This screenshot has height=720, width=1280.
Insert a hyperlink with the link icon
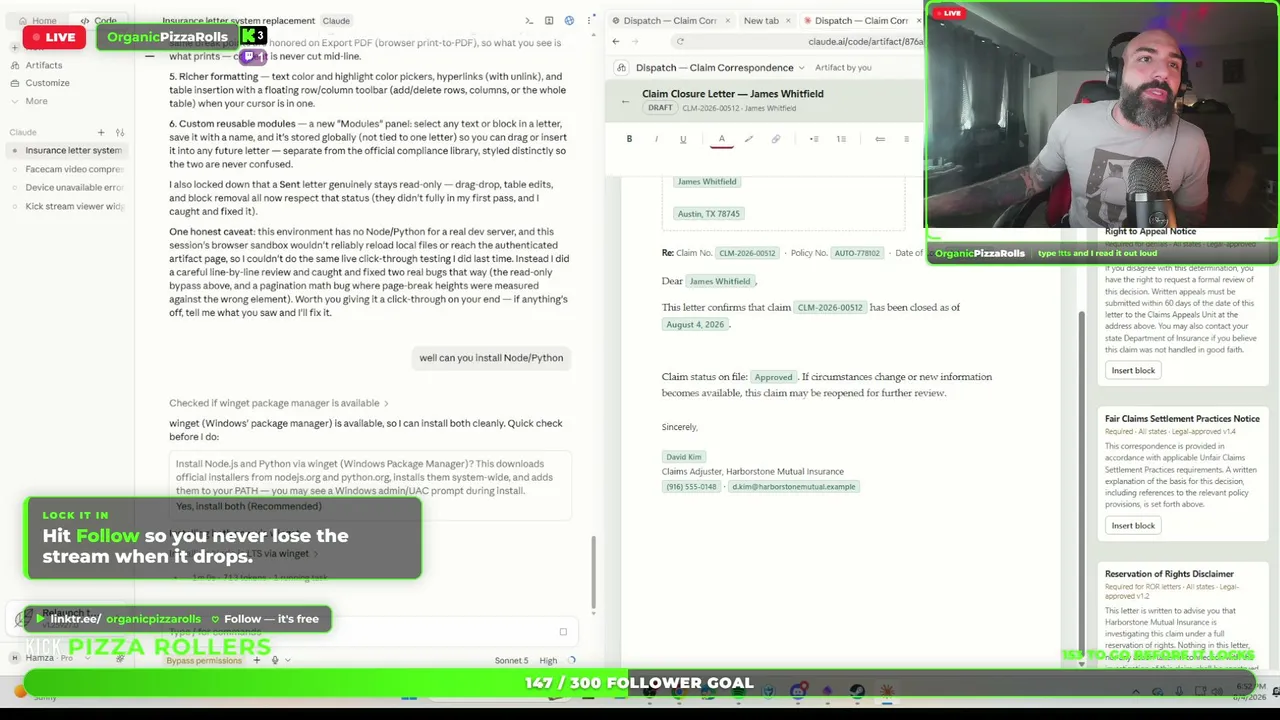pyautogui.click(x=775, y=139)
